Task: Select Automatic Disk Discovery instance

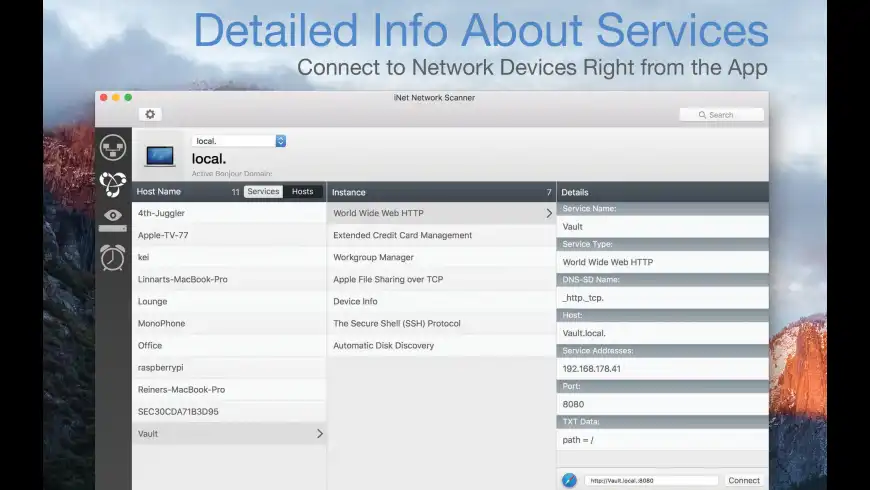Action: [442, 345]
